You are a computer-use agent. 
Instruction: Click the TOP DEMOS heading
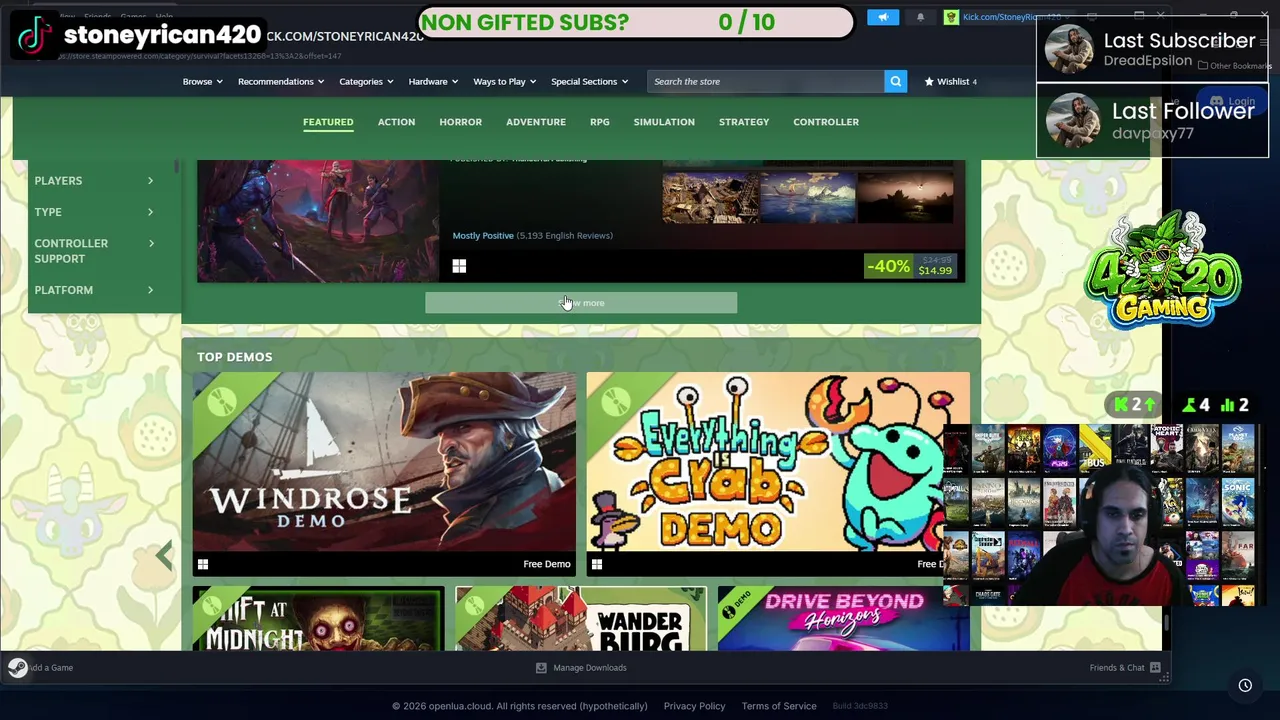click(x=234, y=357)
